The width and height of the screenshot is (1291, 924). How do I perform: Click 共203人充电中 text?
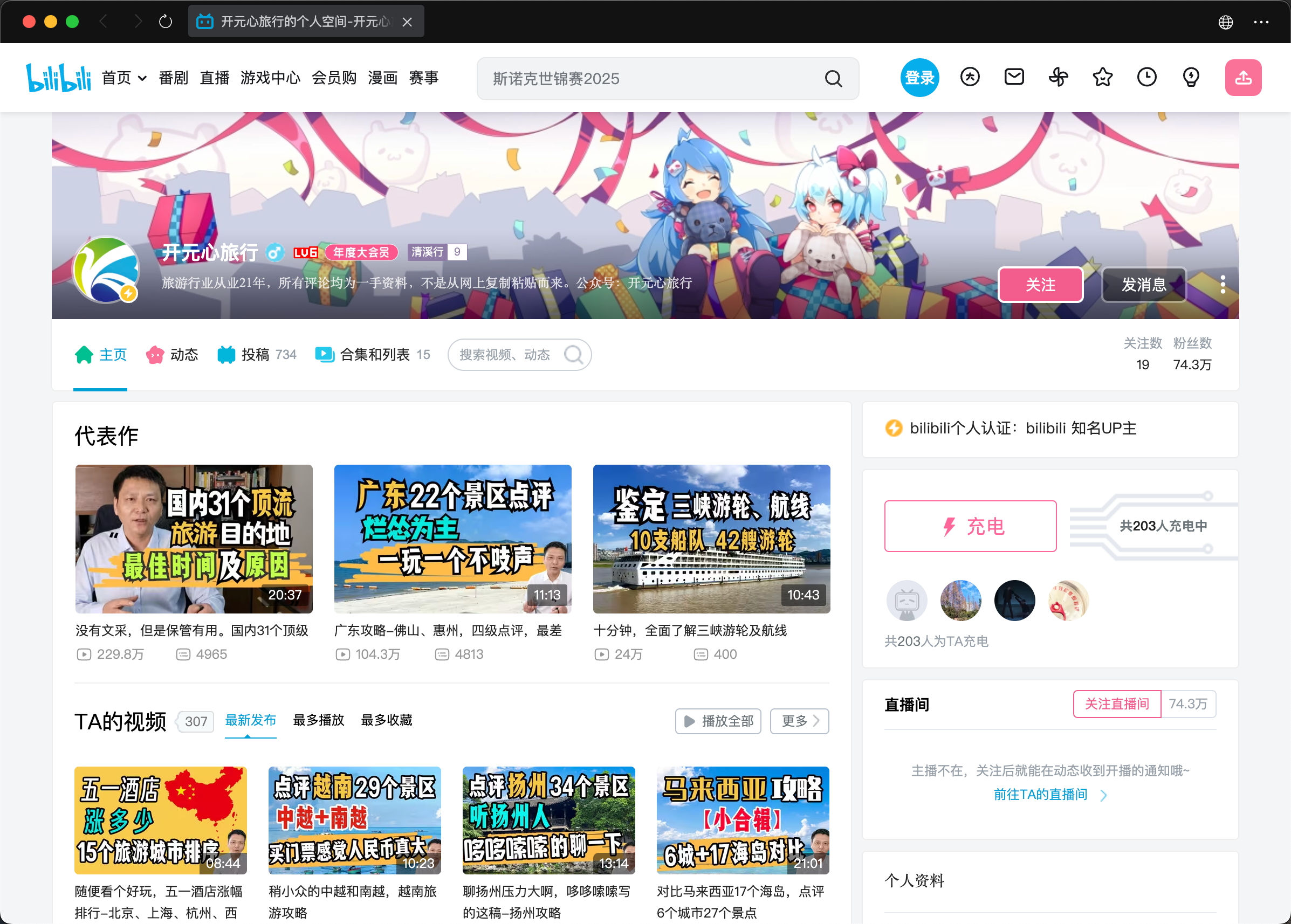[x=1164, y=526]
